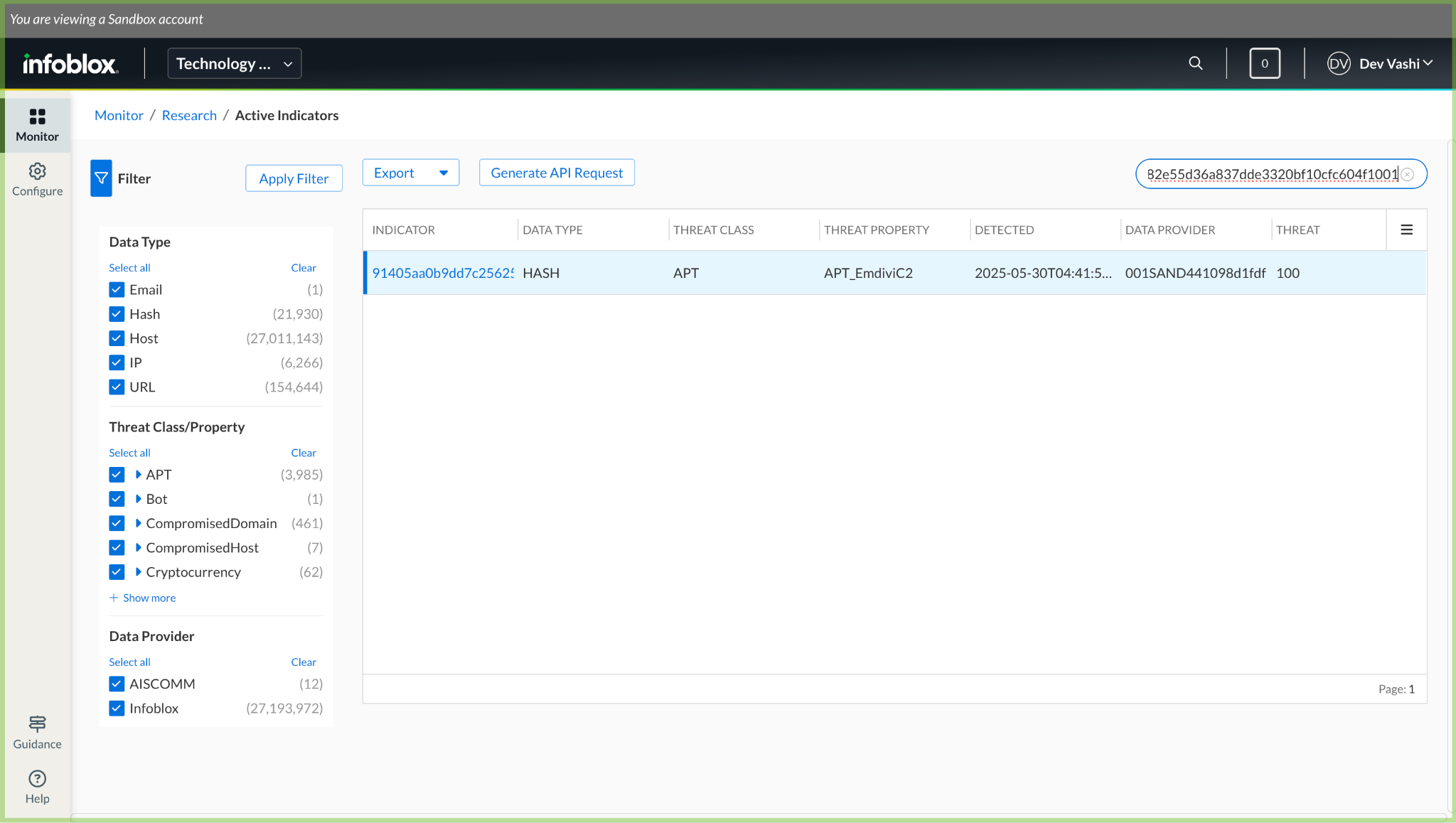This screenshot has width=1456, height=823.
Task: Uncheck the APT threat class checkbox
Action: [x=117, y=475]
